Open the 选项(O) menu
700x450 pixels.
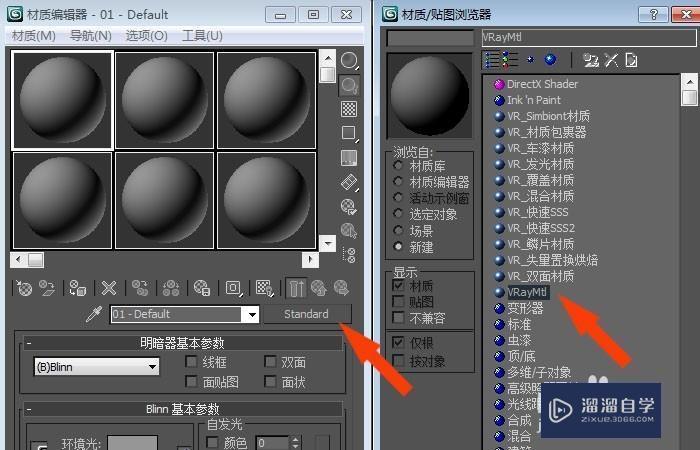tap(146, 36)
